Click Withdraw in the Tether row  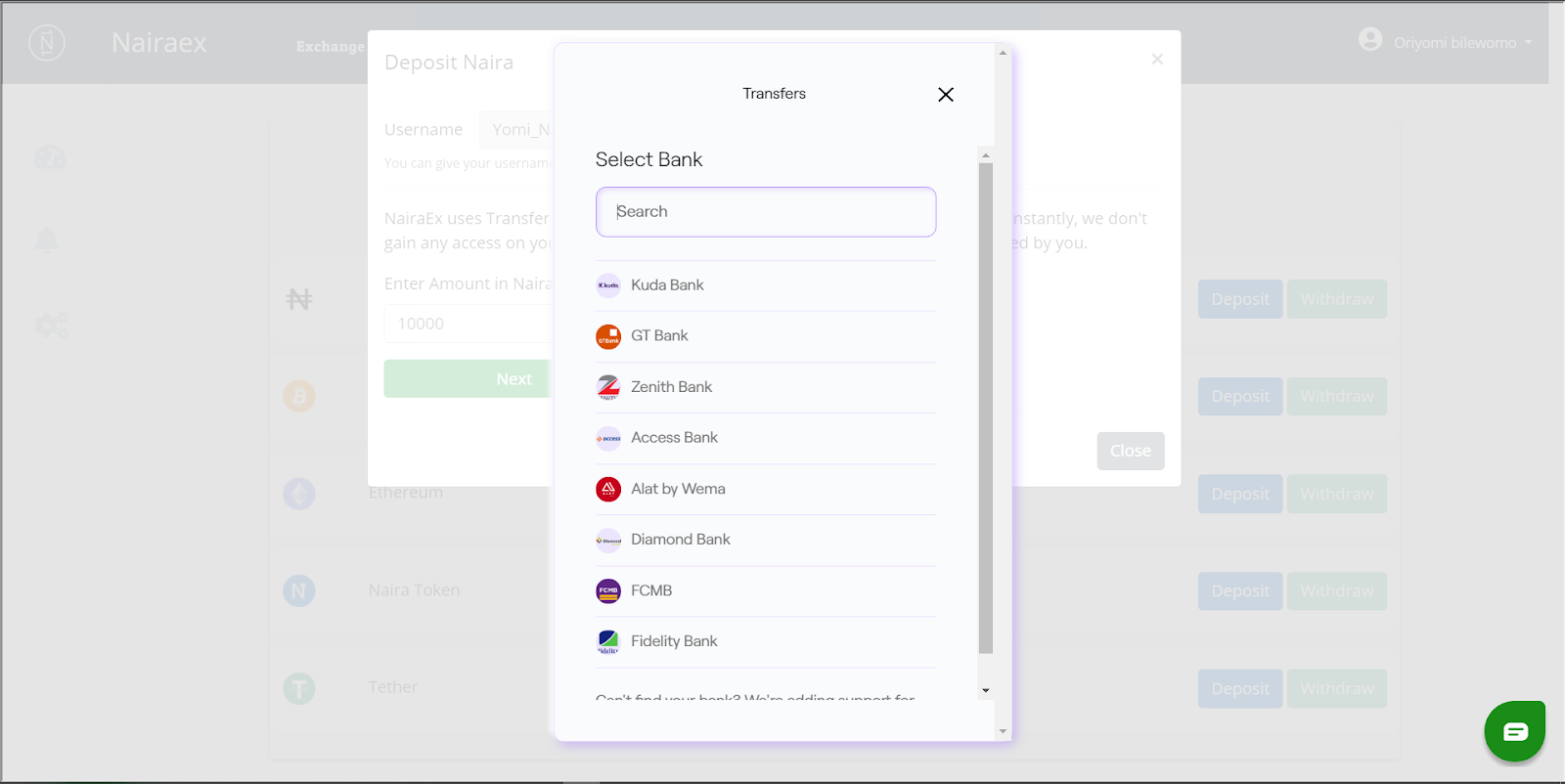pos(1337,688)
